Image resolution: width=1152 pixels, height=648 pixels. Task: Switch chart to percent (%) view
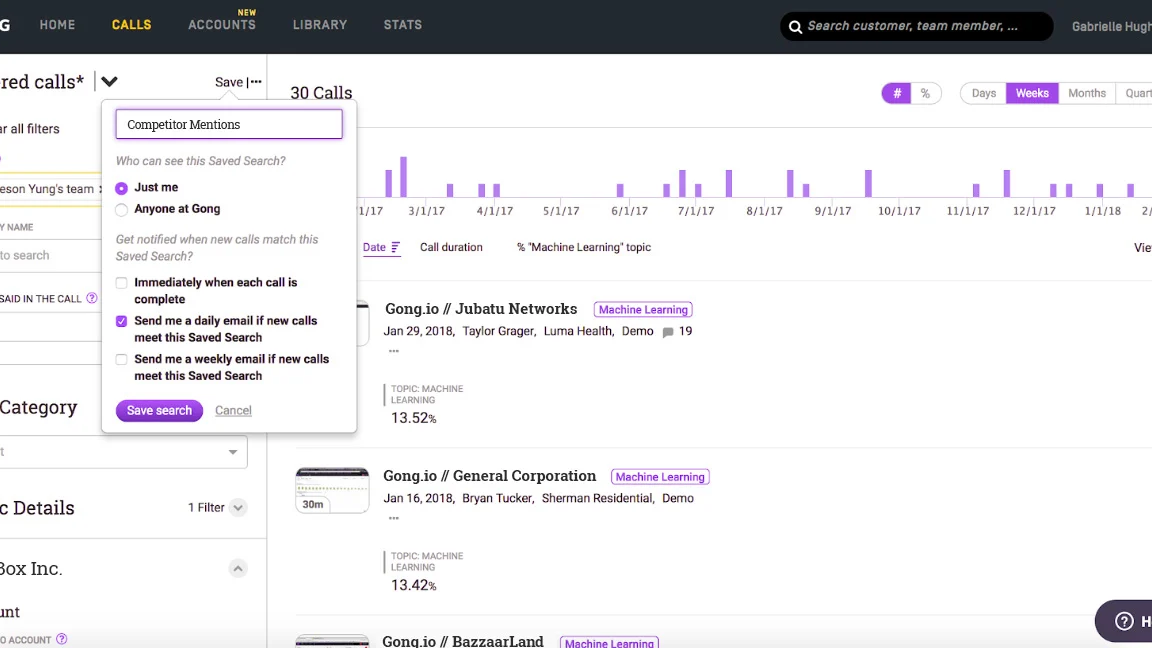[925, 93]
